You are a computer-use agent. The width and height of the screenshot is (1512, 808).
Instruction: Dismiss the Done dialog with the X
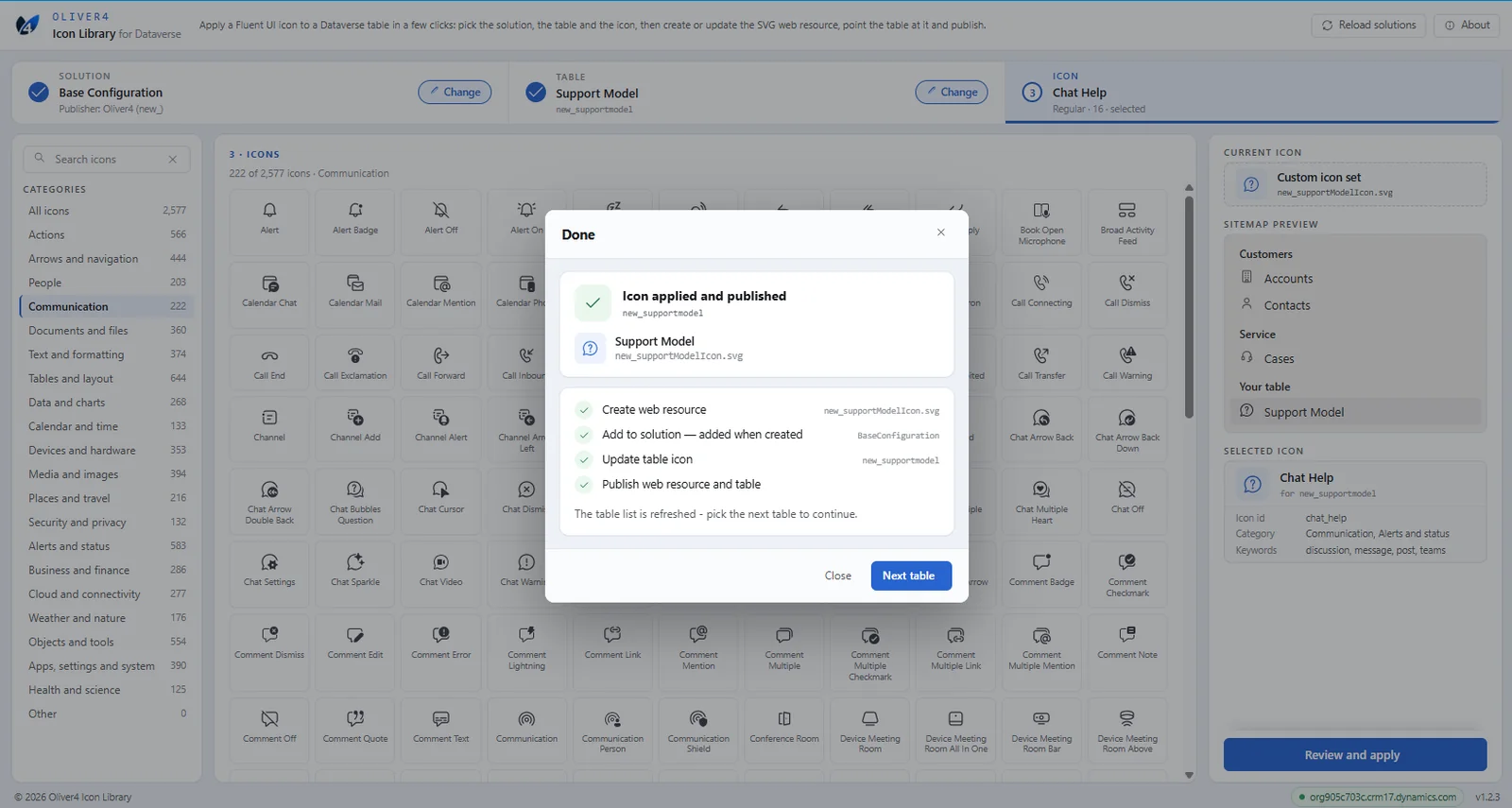pos(941,232)
